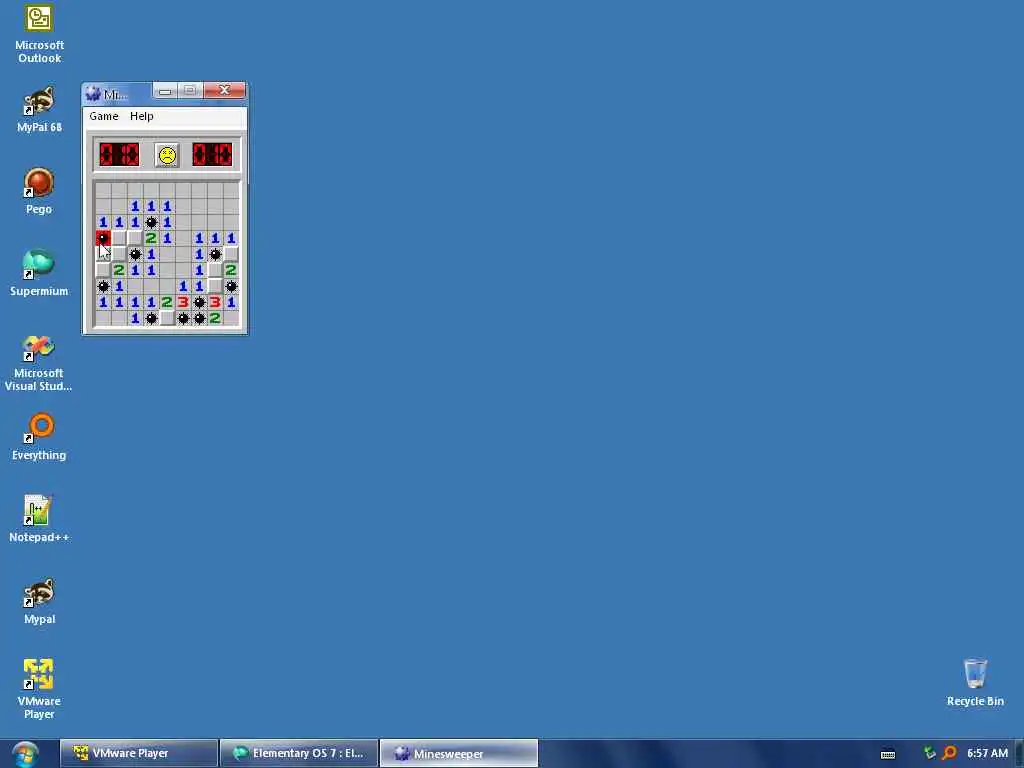
Task: Click the green 2 in the bottom grid row
Action: tap(215, 318)
